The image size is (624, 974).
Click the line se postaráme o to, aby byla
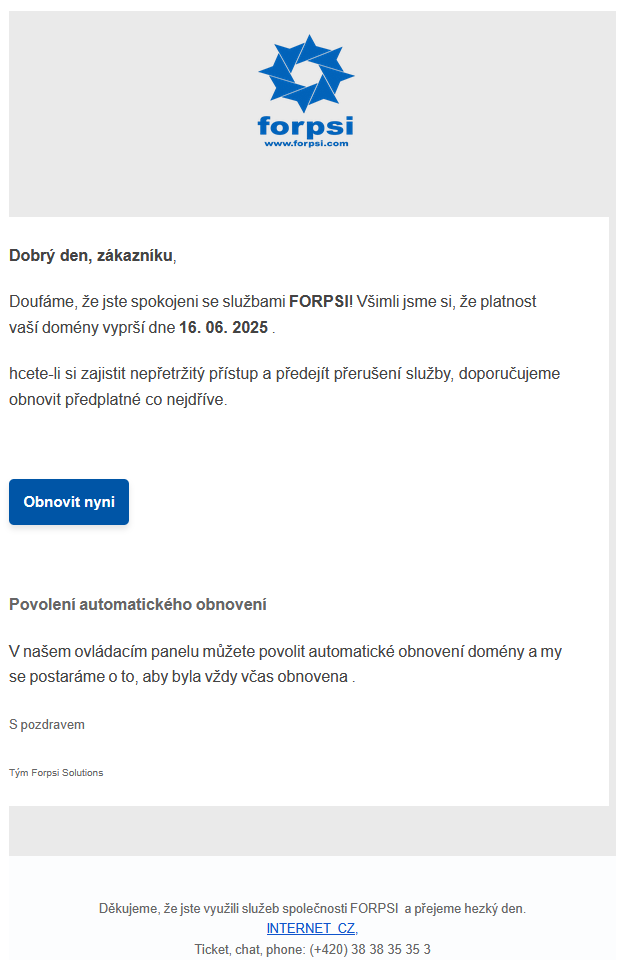pyautogui.click(x=182, y=676)
